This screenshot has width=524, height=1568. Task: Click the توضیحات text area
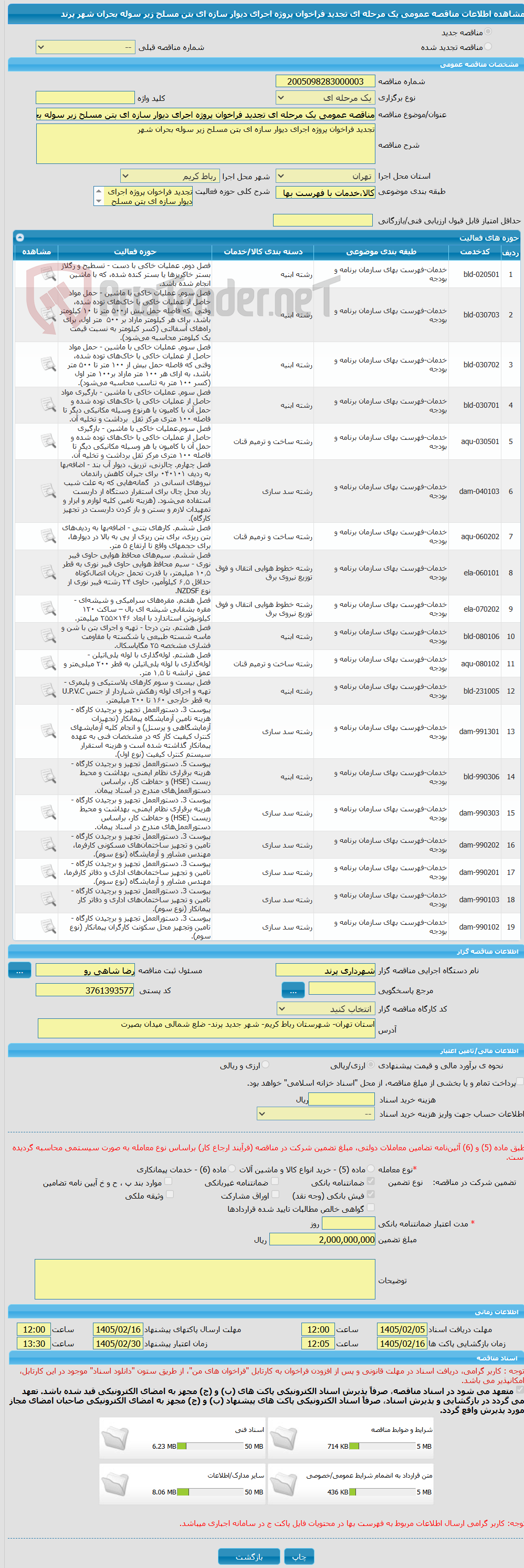click(x=205, y=1279)
